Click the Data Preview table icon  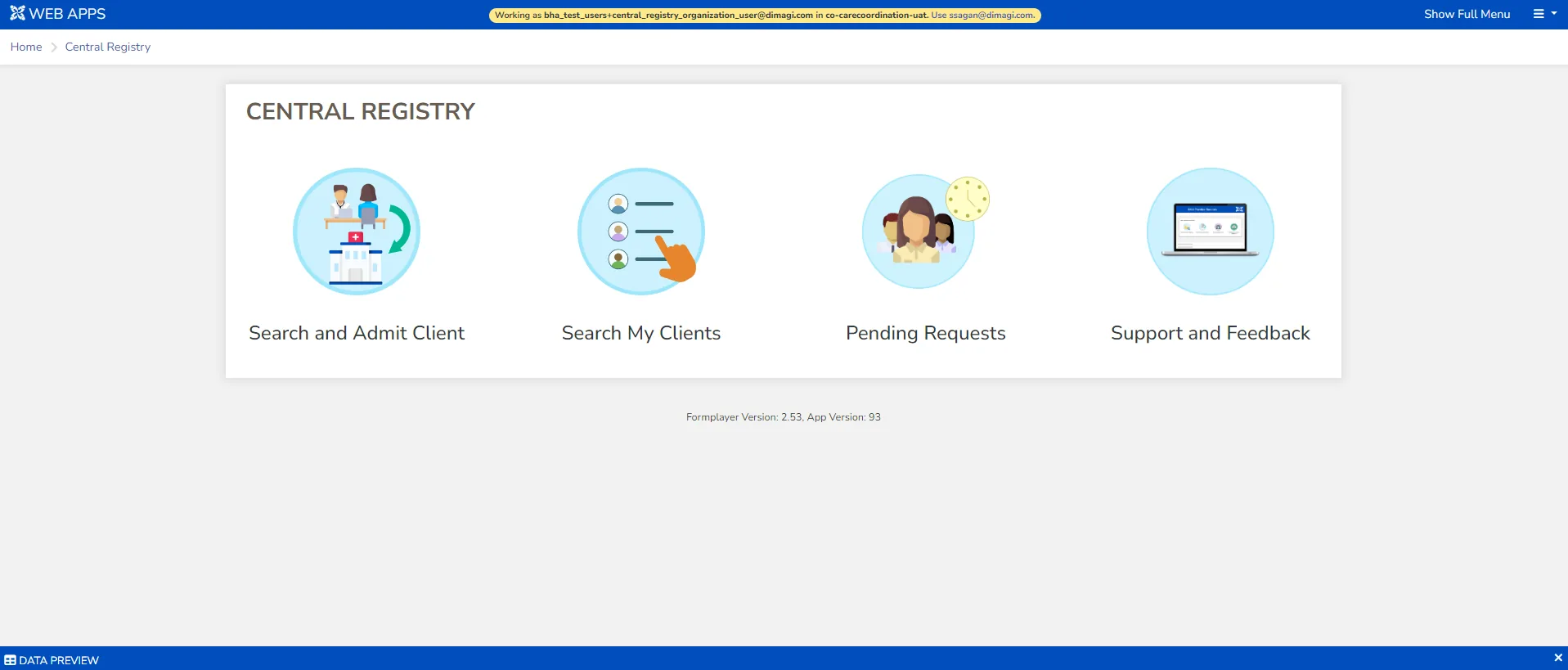10,660
